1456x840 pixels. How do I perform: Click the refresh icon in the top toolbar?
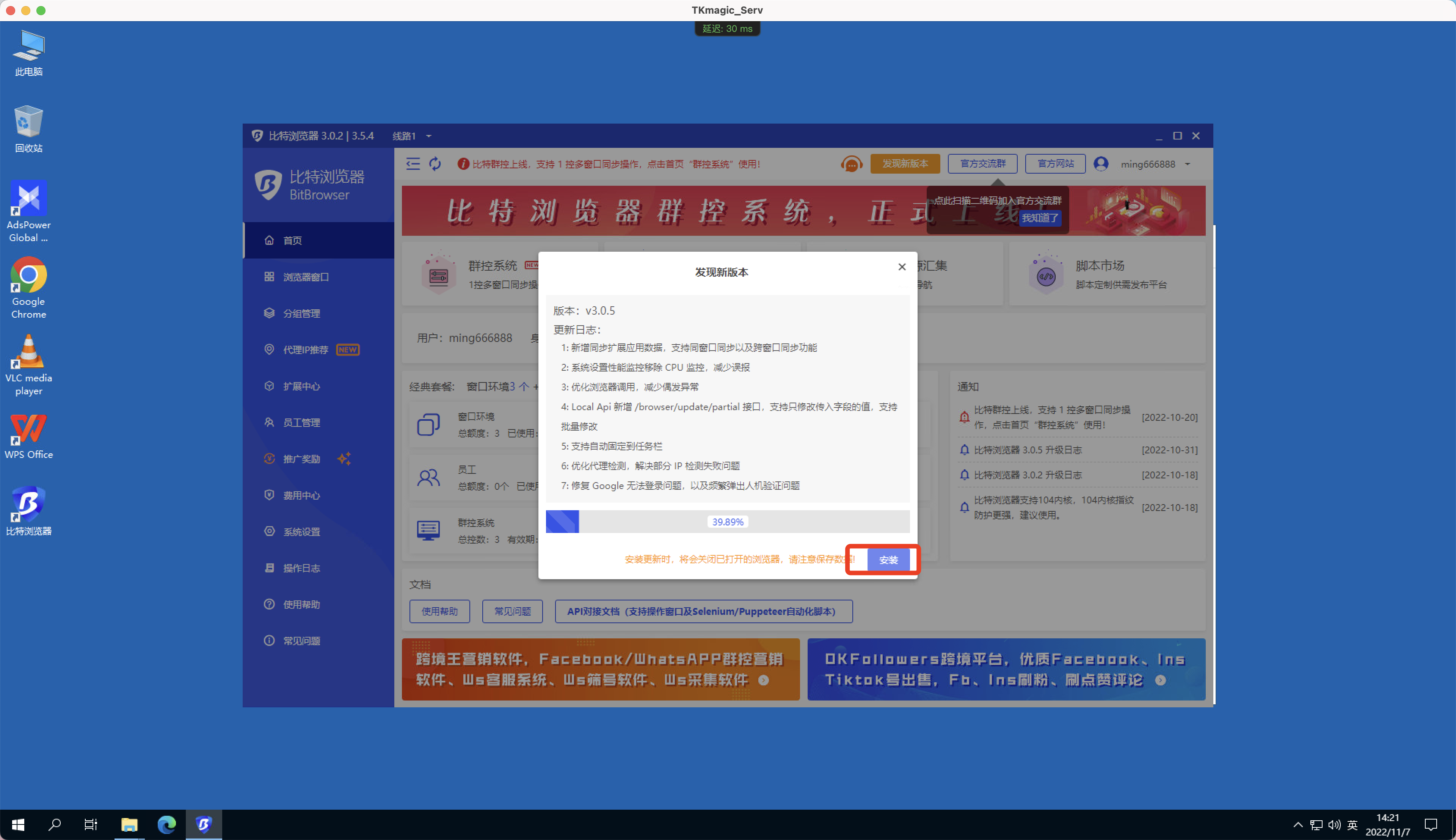coord(435,164)
